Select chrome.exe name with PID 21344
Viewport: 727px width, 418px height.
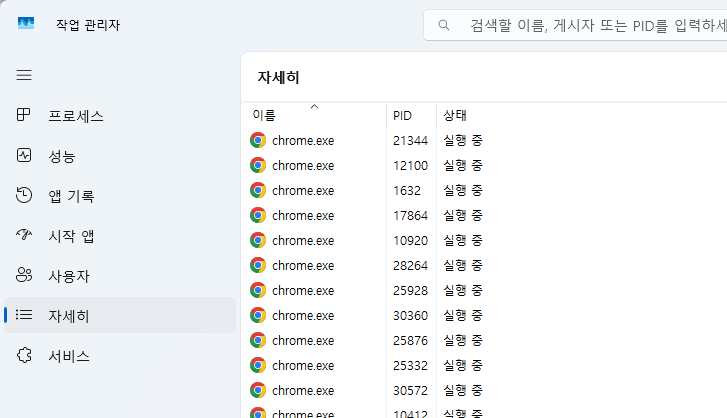pyautogui.click(x=303, y=140)
